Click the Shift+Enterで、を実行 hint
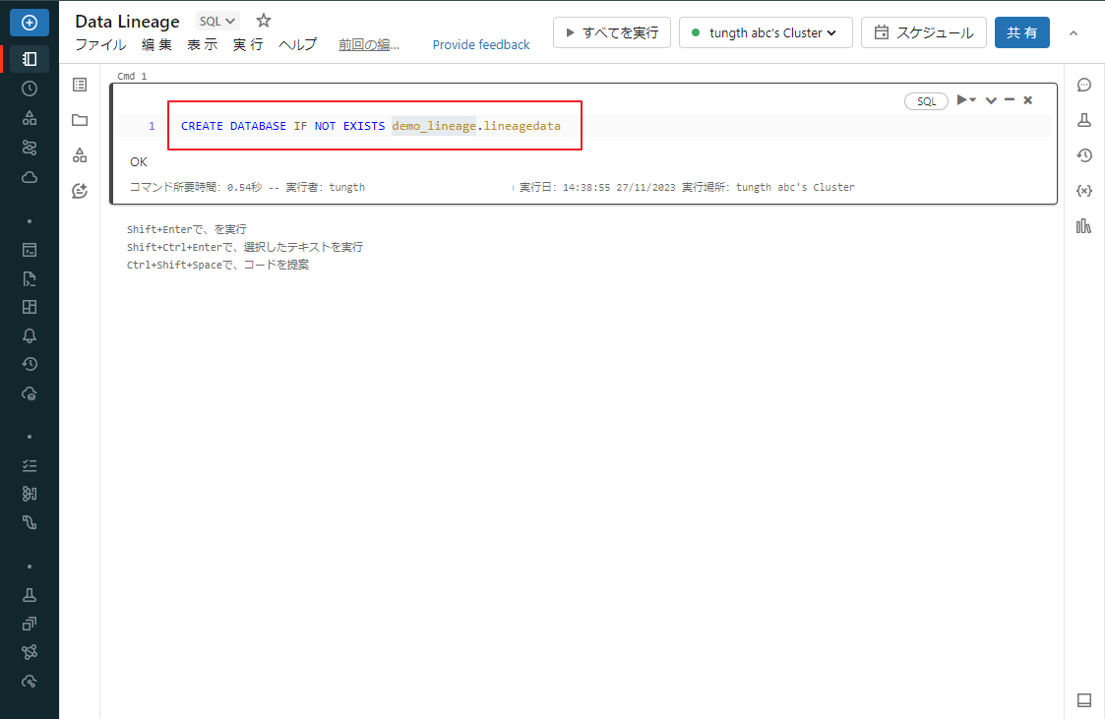1105x719 pixels. coord(187,229)
